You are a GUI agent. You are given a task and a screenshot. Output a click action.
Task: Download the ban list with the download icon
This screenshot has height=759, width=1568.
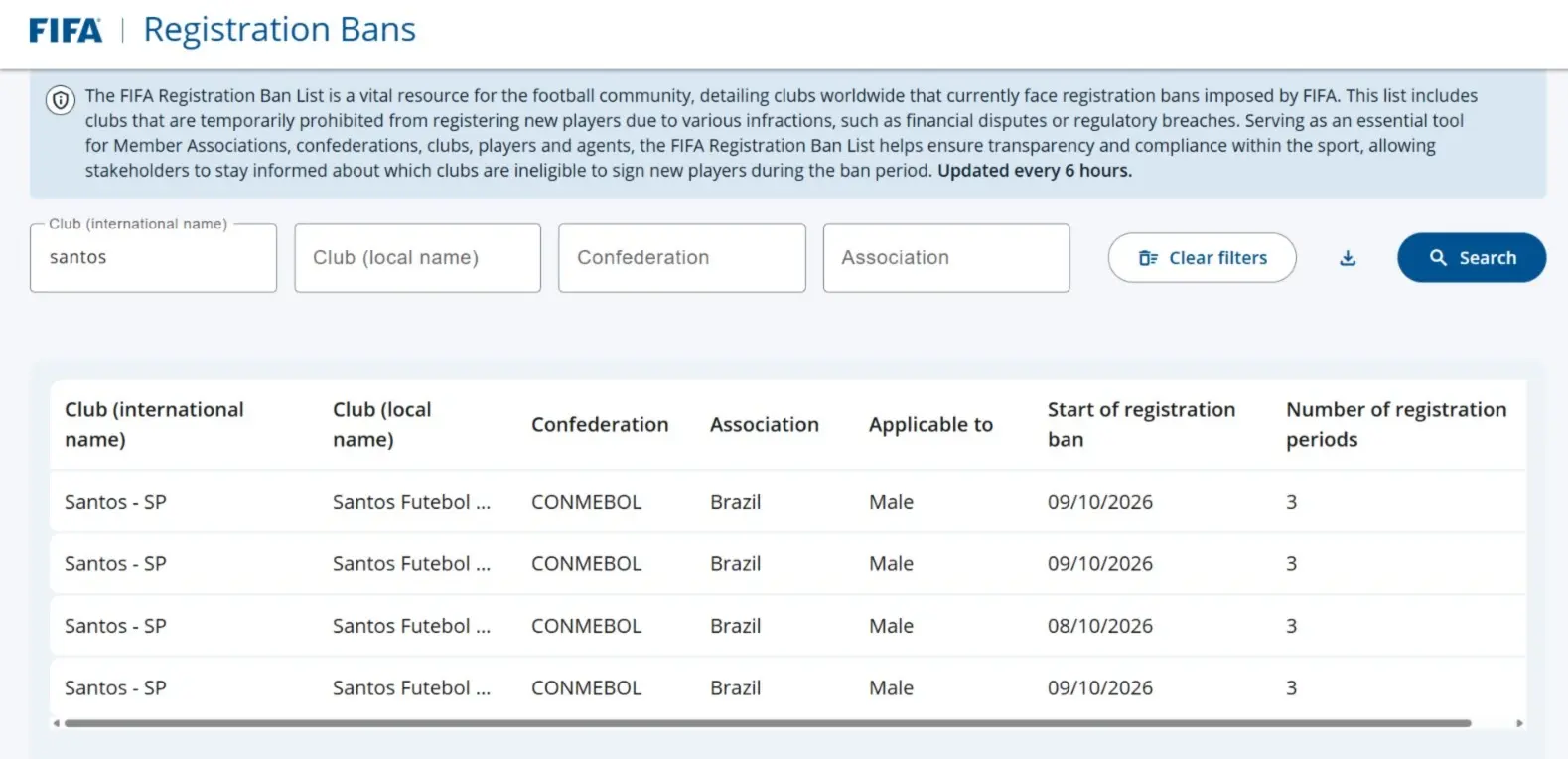[1348, 258]
